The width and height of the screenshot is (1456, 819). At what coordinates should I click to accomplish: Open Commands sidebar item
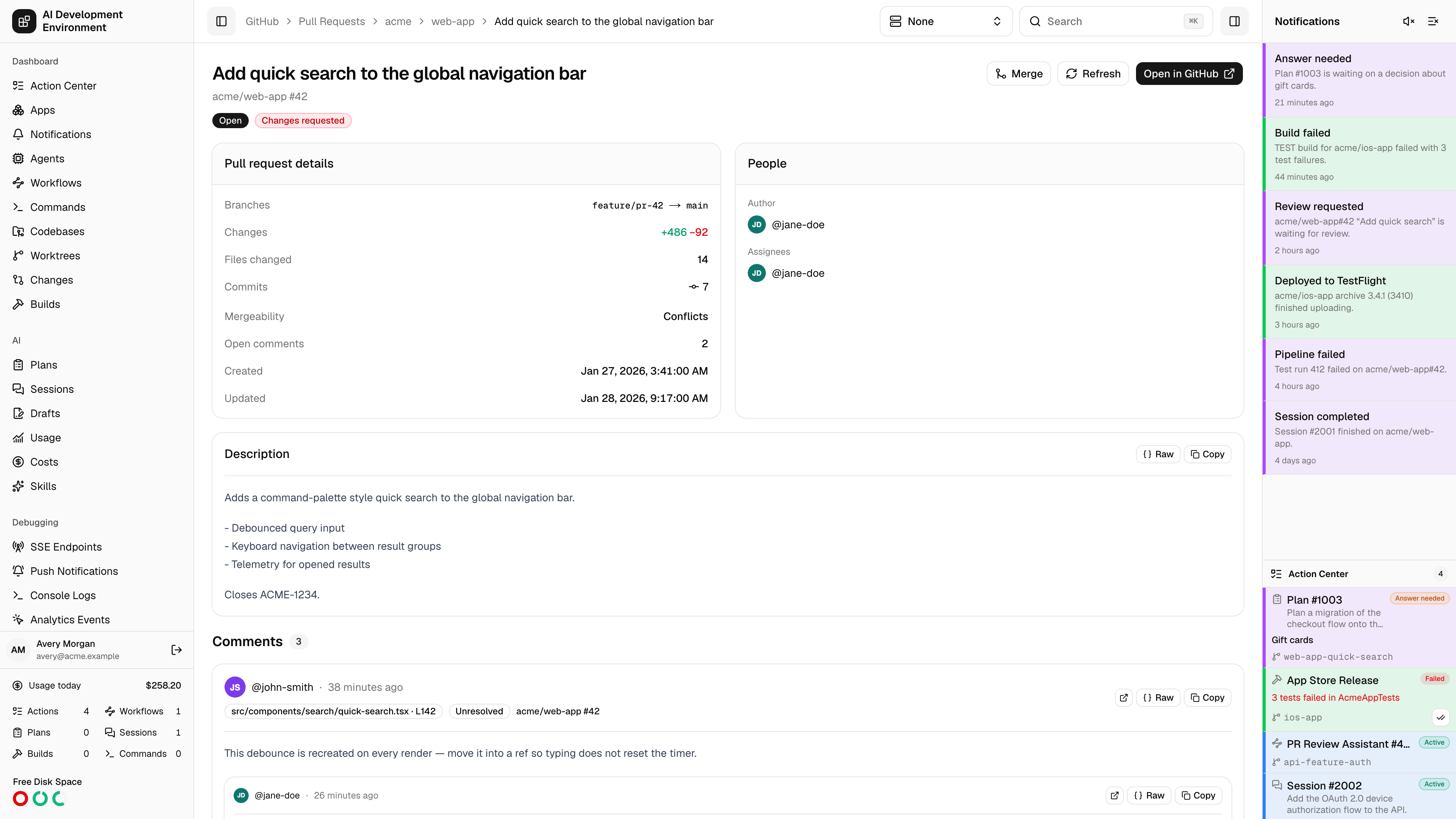(x=97, y=207)
